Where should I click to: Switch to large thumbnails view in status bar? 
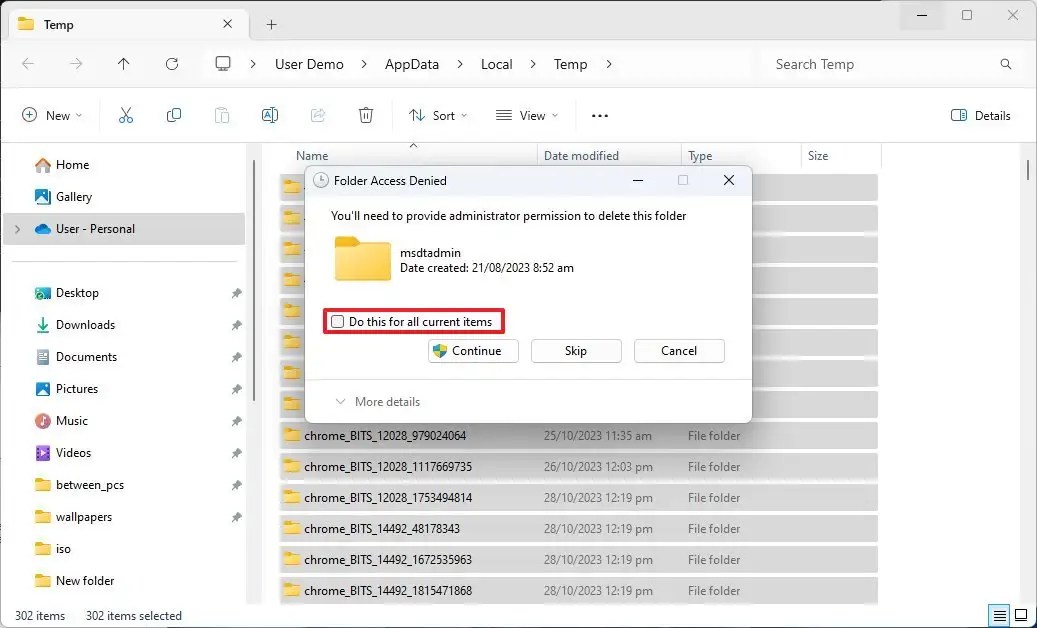tap(1019, 614)
